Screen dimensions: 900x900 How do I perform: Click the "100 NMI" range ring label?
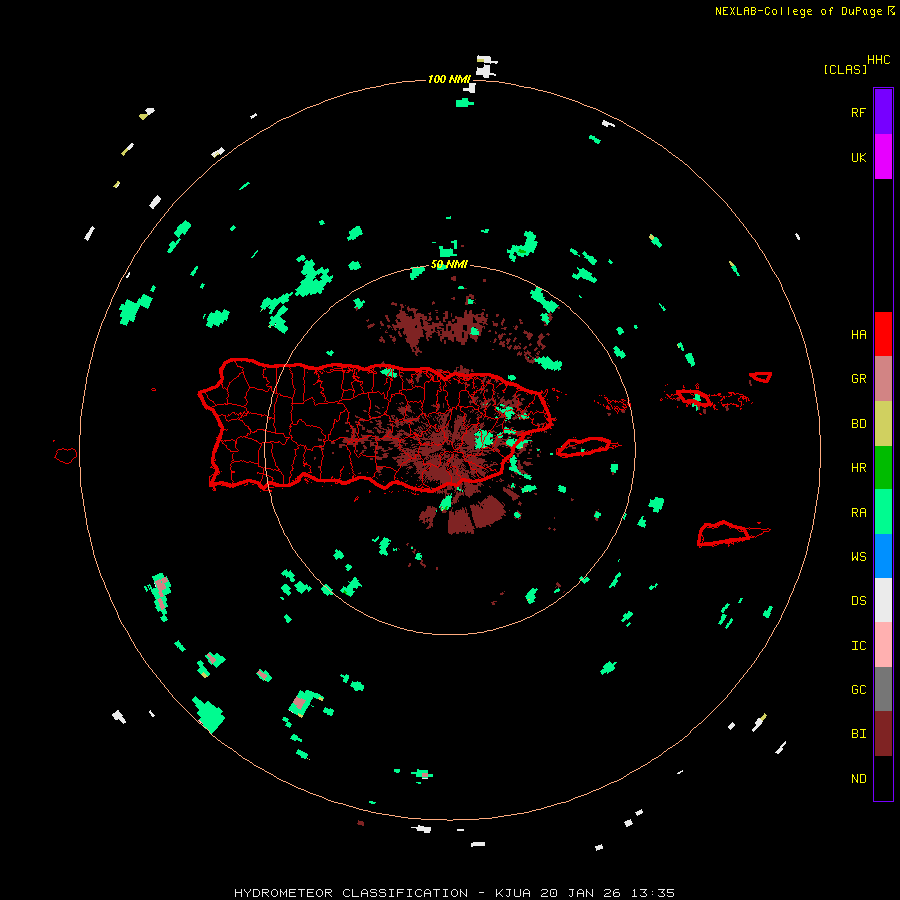[x=449, y=79]
